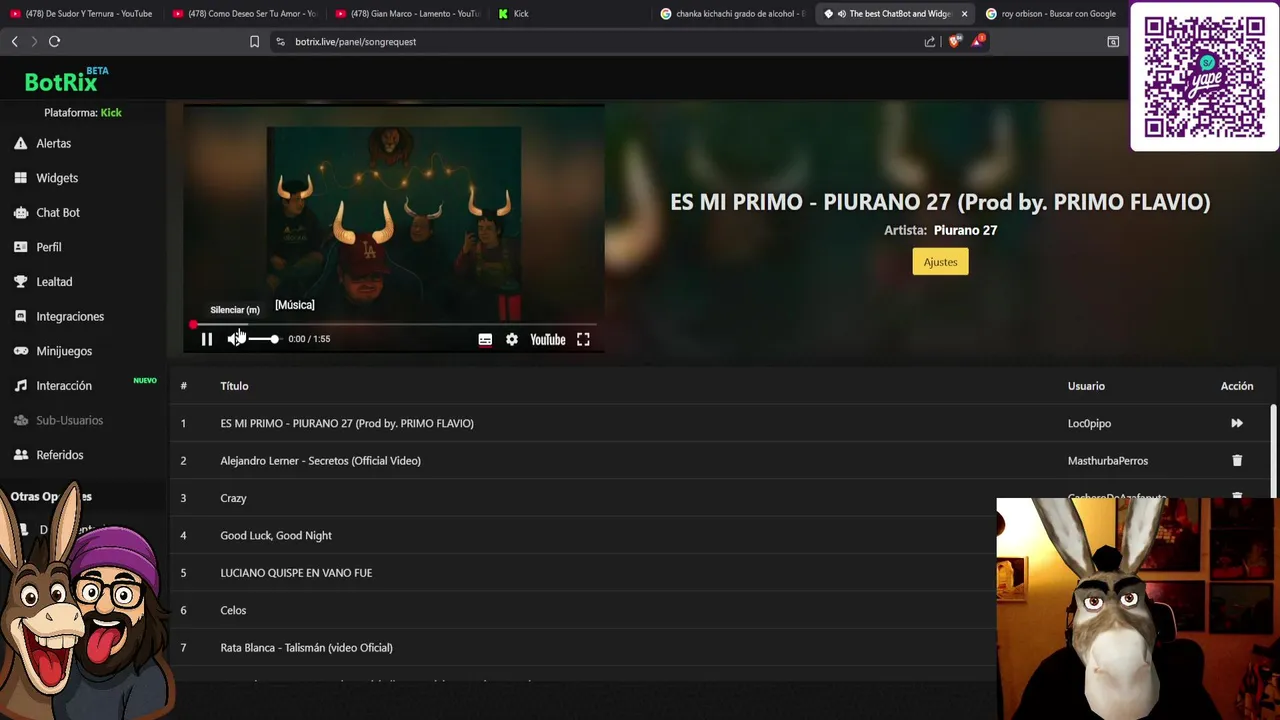Select Good Luck, Good Night row

point(583,535)
